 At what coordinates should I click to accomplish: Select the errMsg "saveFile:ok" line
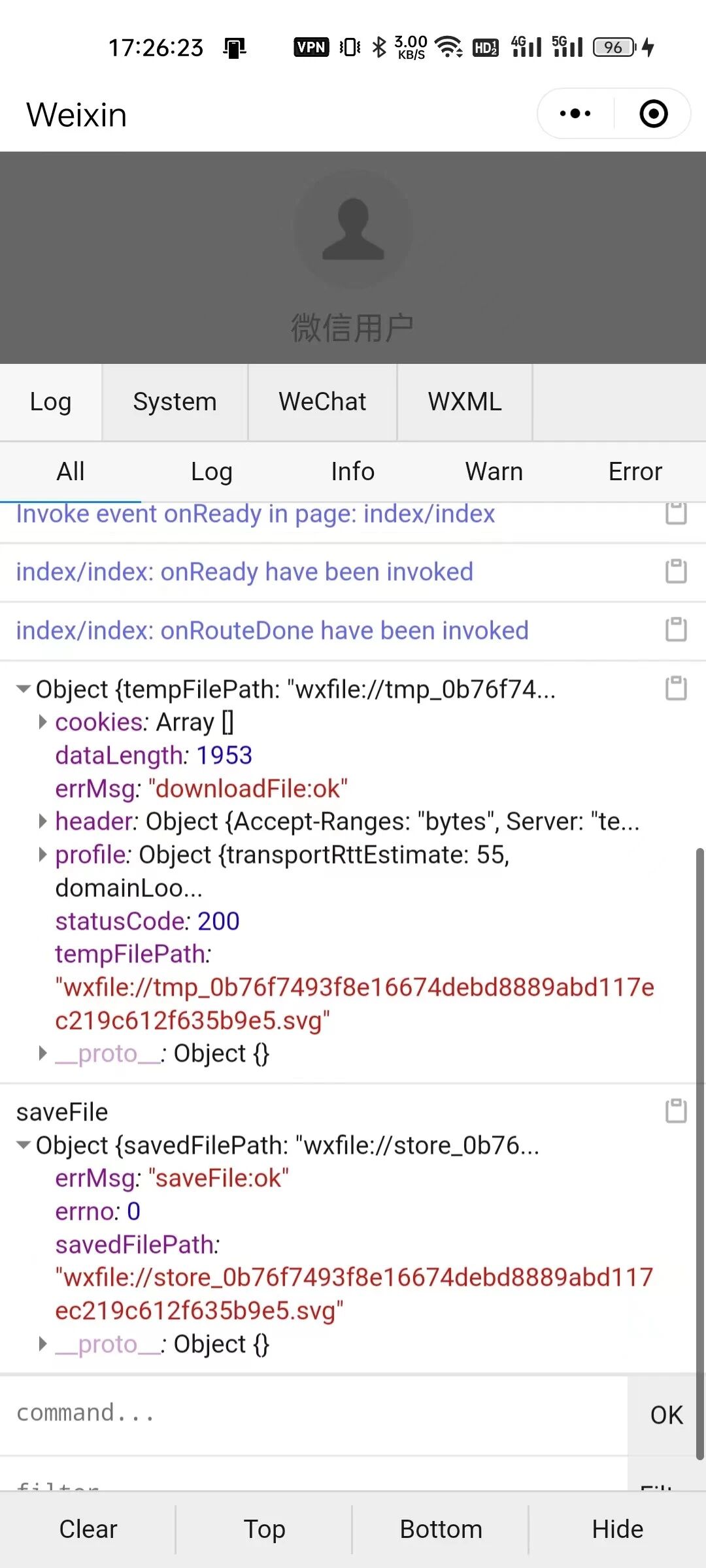[172, 1178]
